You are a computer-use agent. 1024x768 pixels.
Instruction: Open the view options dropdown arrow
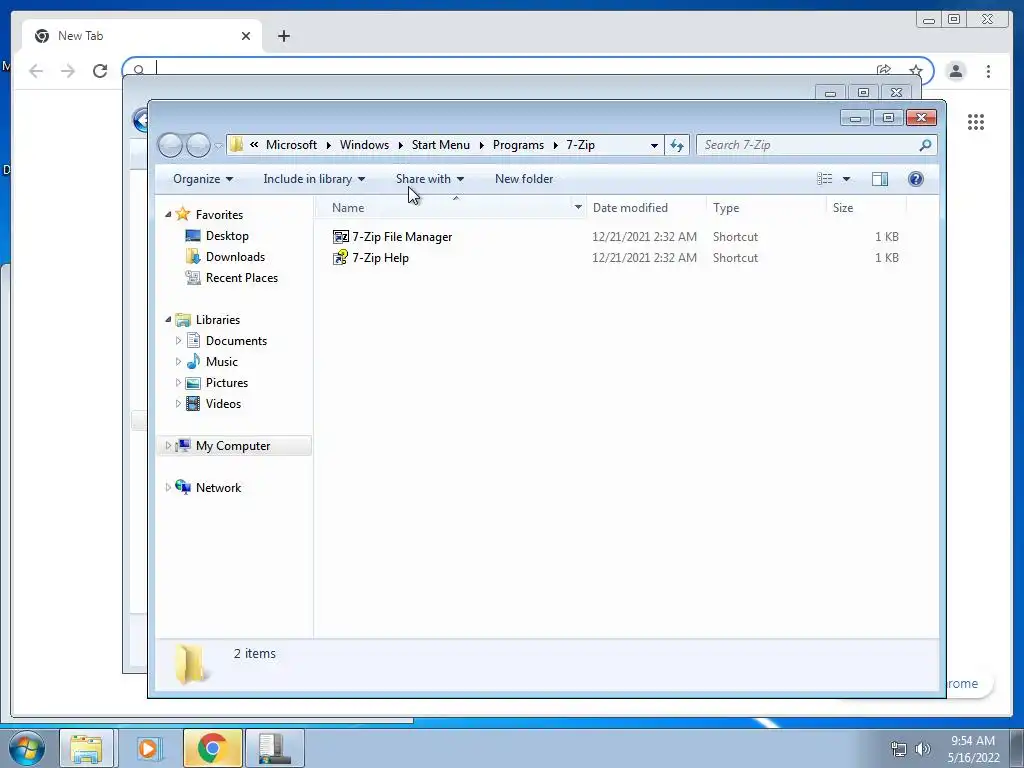point(846,179)
